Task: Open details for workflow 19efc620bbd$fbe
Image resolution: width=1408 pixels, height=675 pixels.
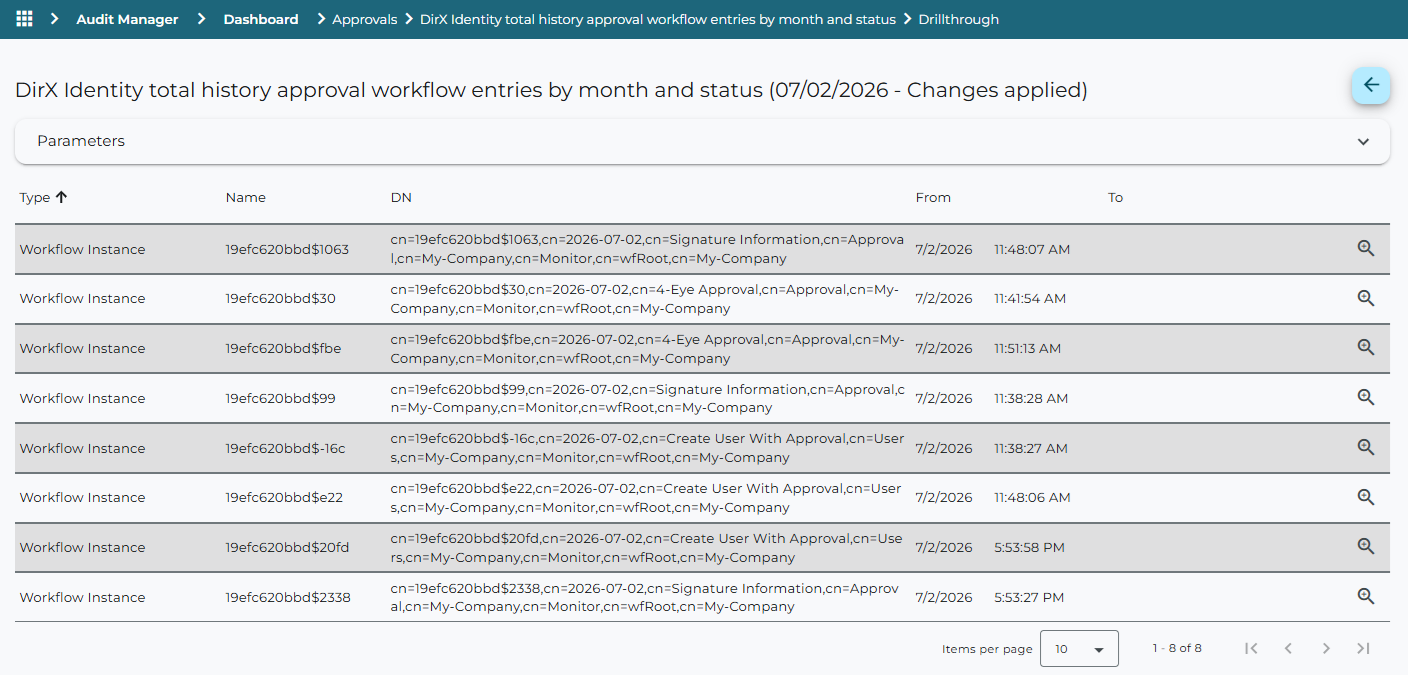Action: 1365,348
